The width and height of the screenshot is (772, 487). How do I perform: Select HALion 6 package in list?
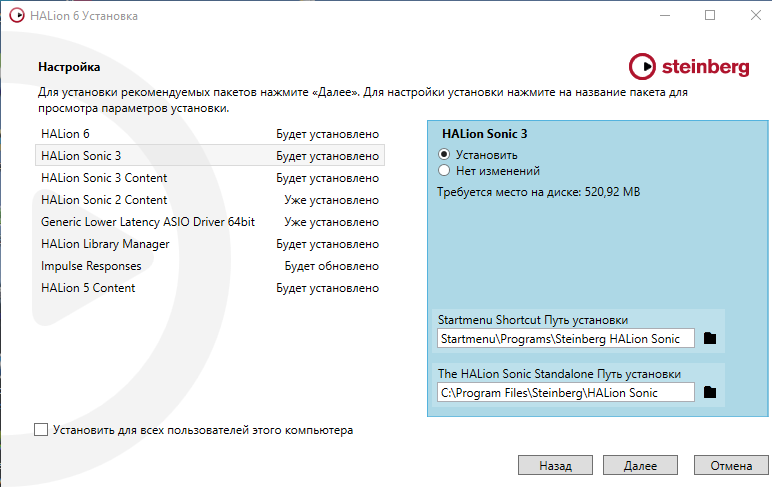point(66,134)
